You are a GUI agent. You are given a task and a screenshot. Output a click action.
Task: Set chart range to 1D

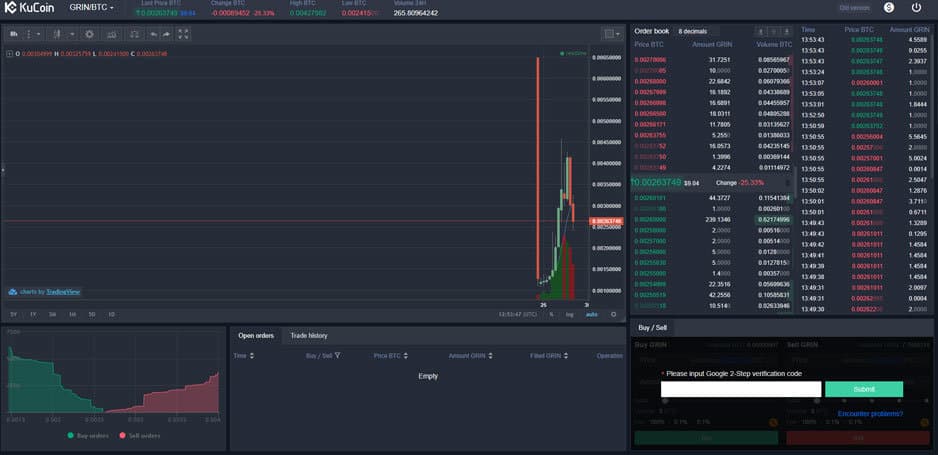tap(111, 314)
